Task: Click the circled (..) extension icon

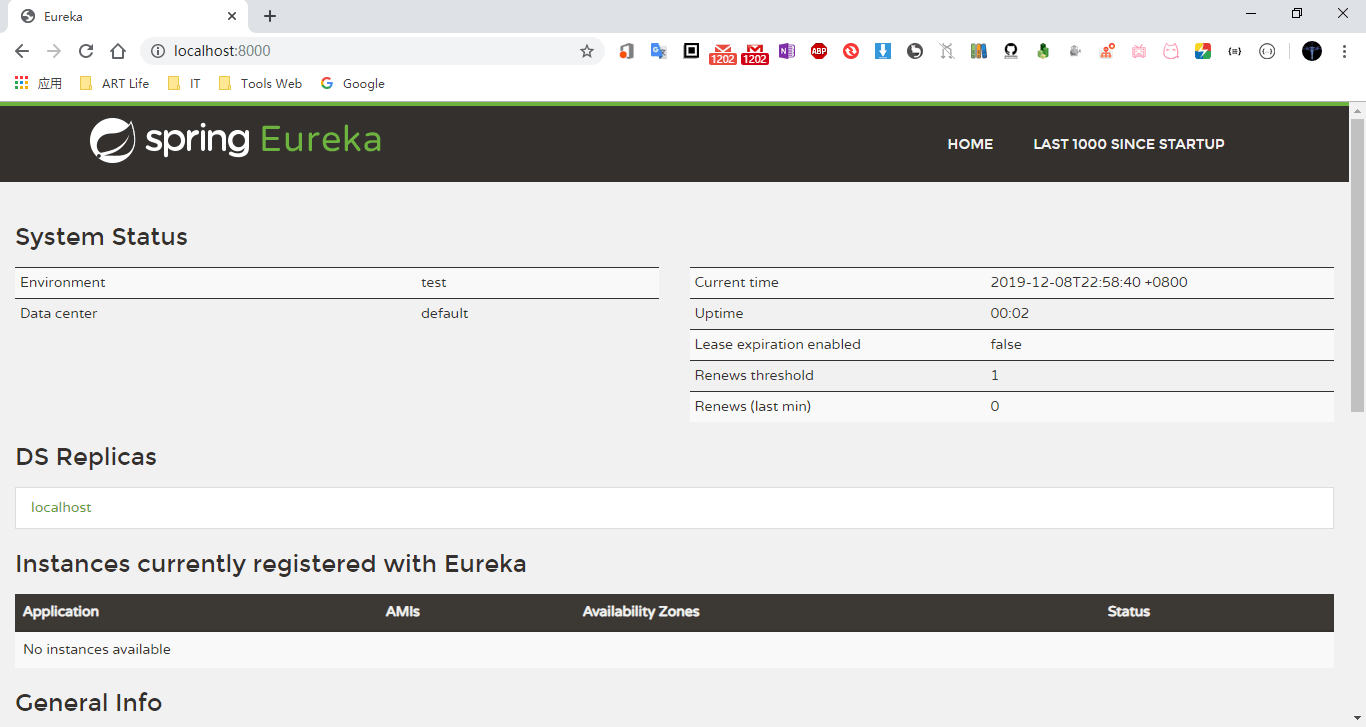Action: point(1267,51)
